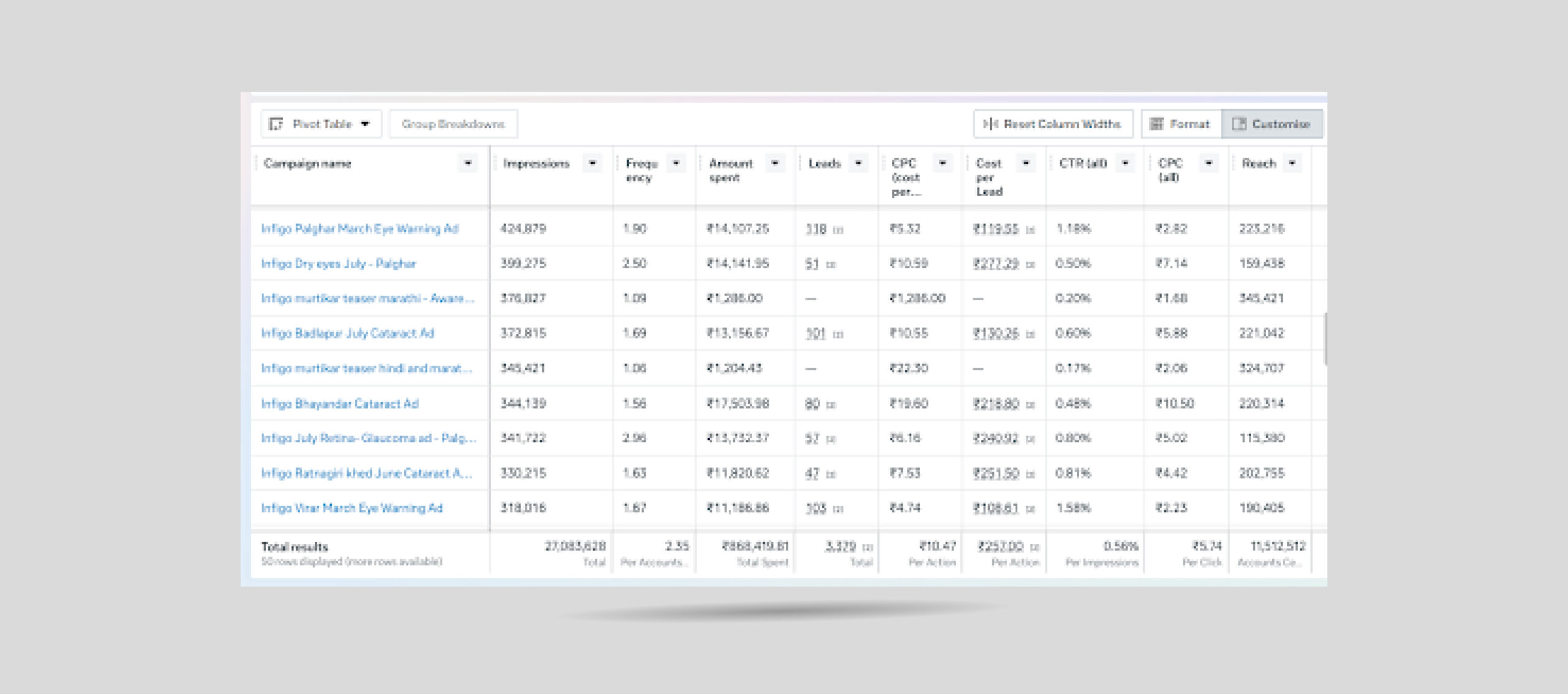The image size is (1568, 694).
Task: Open Infigo Bhayandar Cataract Ad campaign
Action: pos(339,404)
